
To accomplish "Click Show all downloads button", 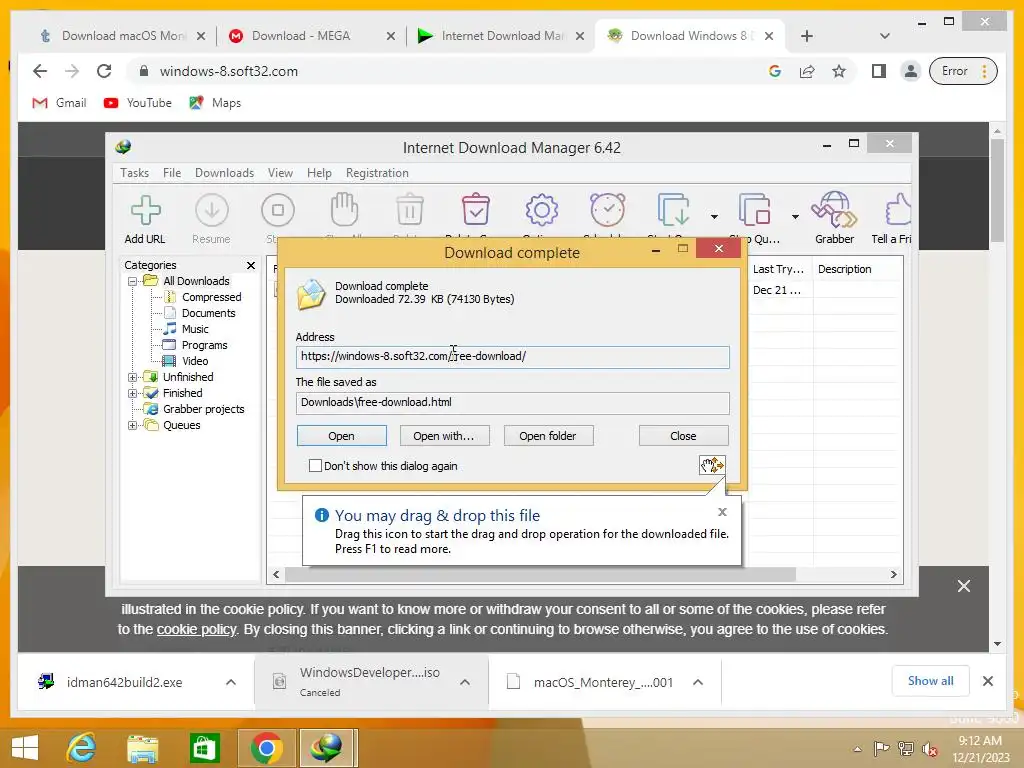I will [931, 681].
